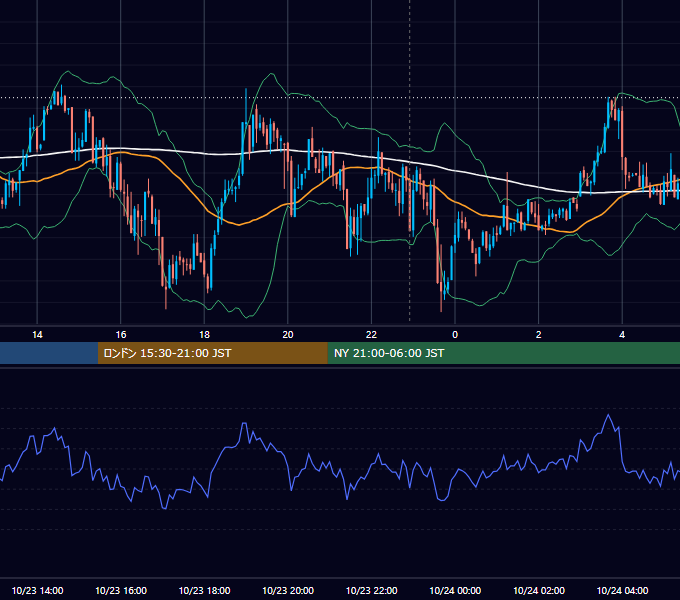Click hour label 18 on price chart axis

204,335
